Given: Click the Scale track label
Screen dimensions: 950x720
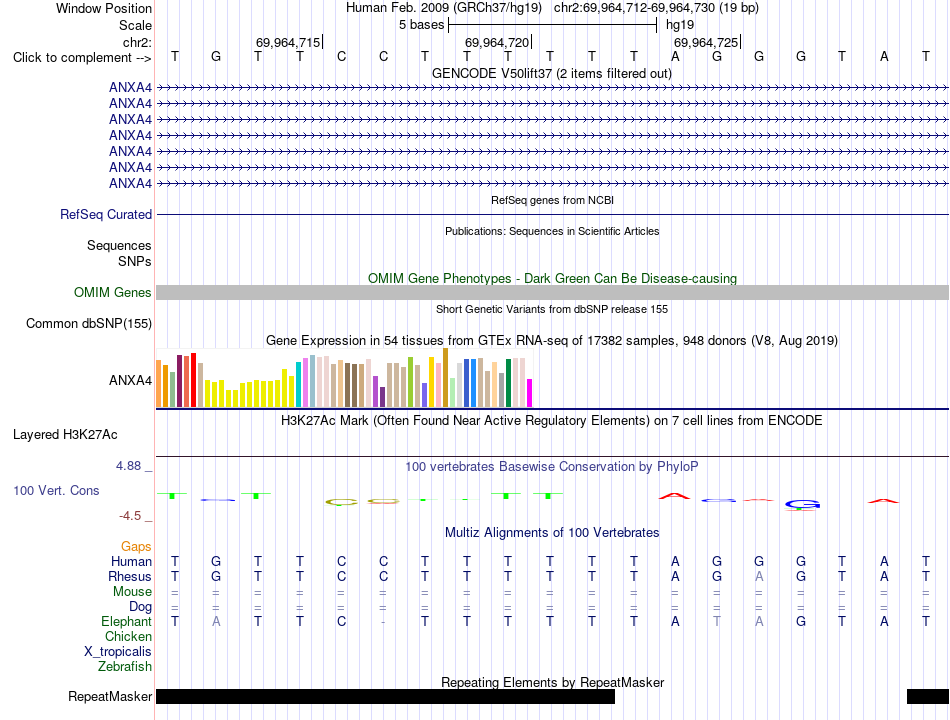Looking at the screenshot, I should 135,25.
